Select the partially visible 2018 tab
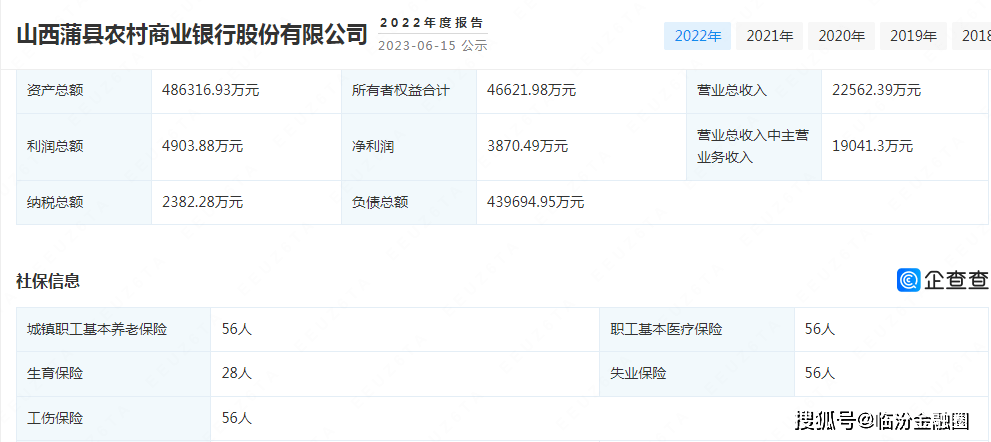The width and height of the screenshot is (991, 442). click(973, 36)
